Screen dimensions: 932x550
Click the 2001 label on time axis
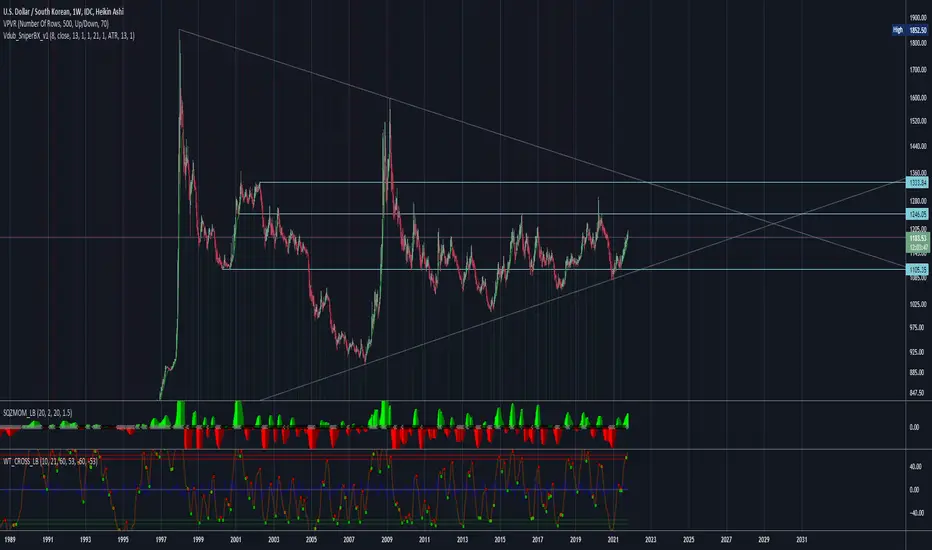(x=236, y=540)
